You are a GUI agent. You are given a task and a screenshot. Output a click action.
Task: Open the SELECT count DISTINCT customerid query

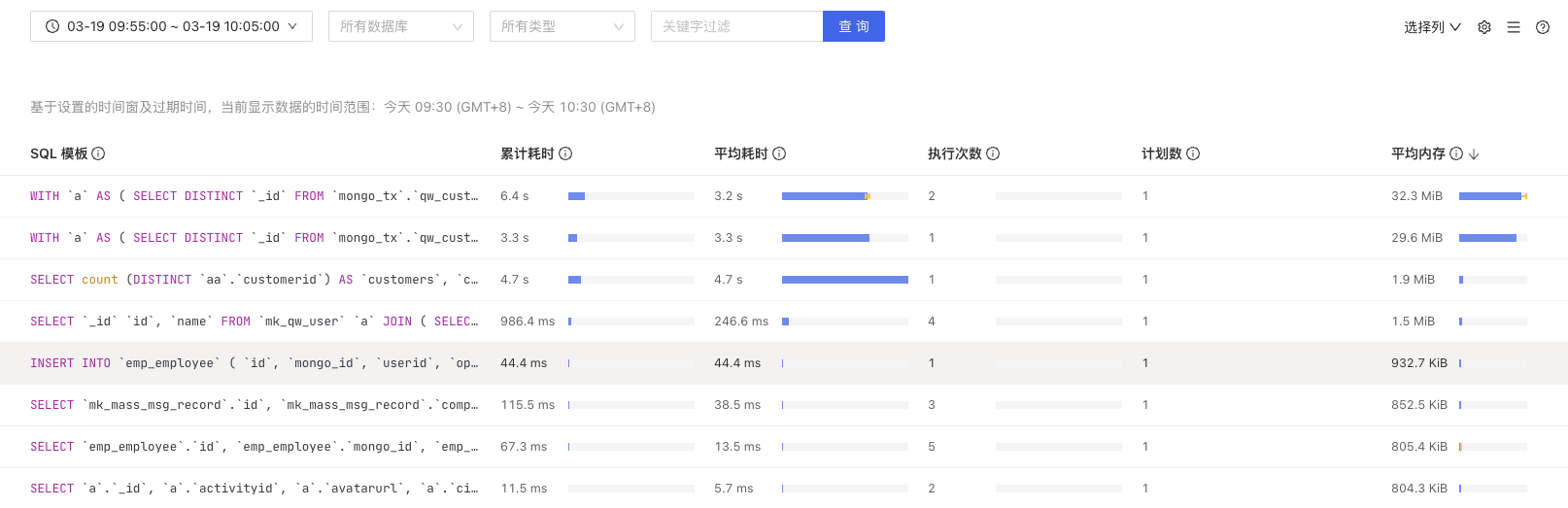(x=254, y=280)
